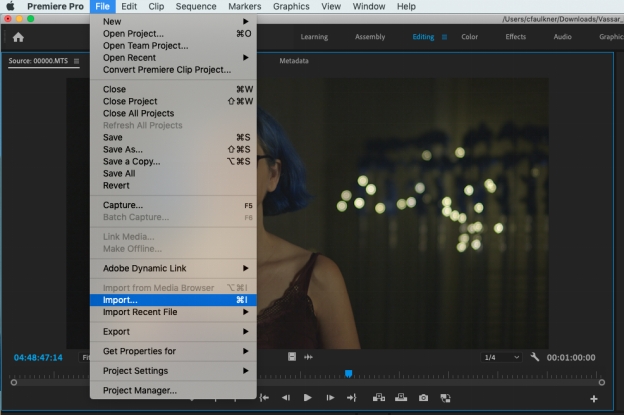Click the Step Forward 1 Frame icon

coord(329,397)
